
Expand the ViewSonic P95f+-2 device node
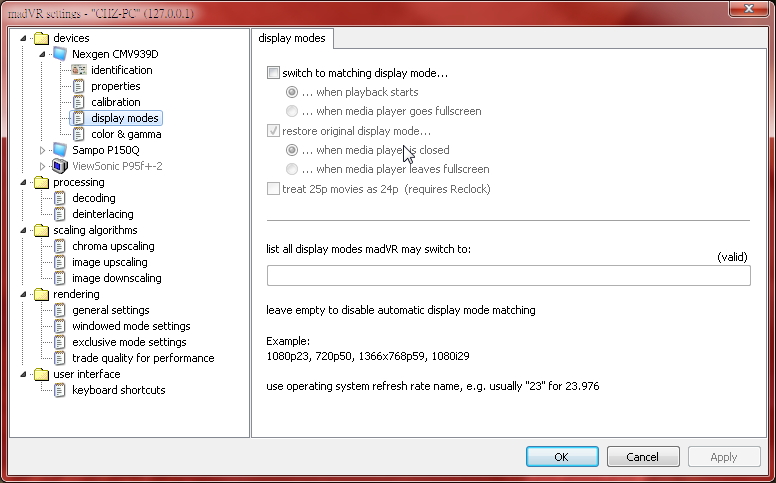43,166
